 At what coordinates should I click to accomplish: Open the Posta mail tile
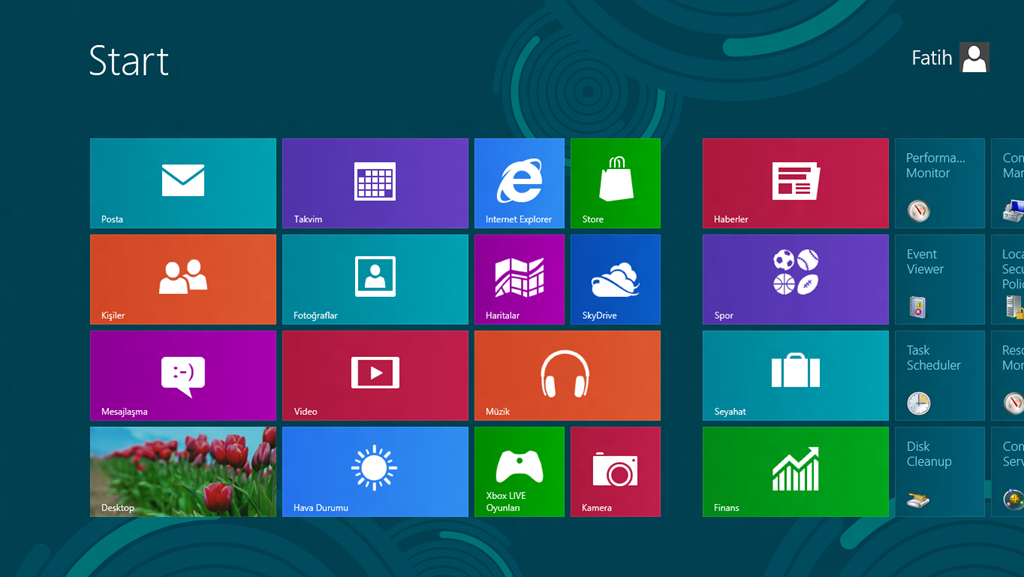tap(183, 183)
